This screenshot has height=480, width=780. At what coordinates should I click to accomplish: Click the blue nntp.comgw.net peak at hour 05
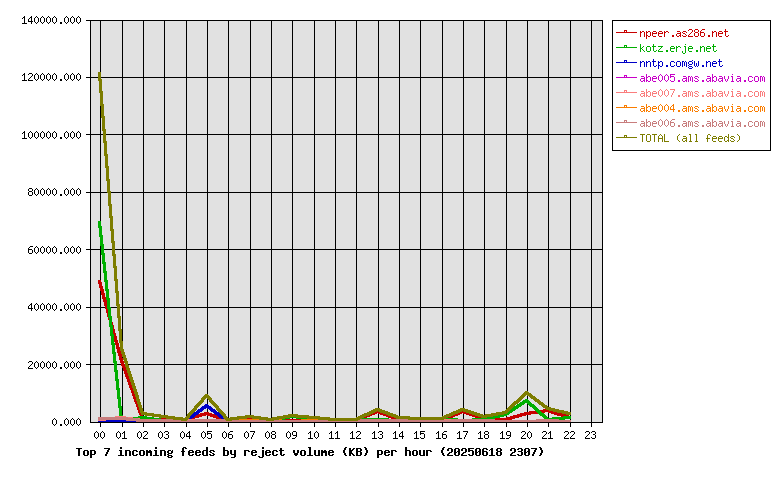pos(207,406)
